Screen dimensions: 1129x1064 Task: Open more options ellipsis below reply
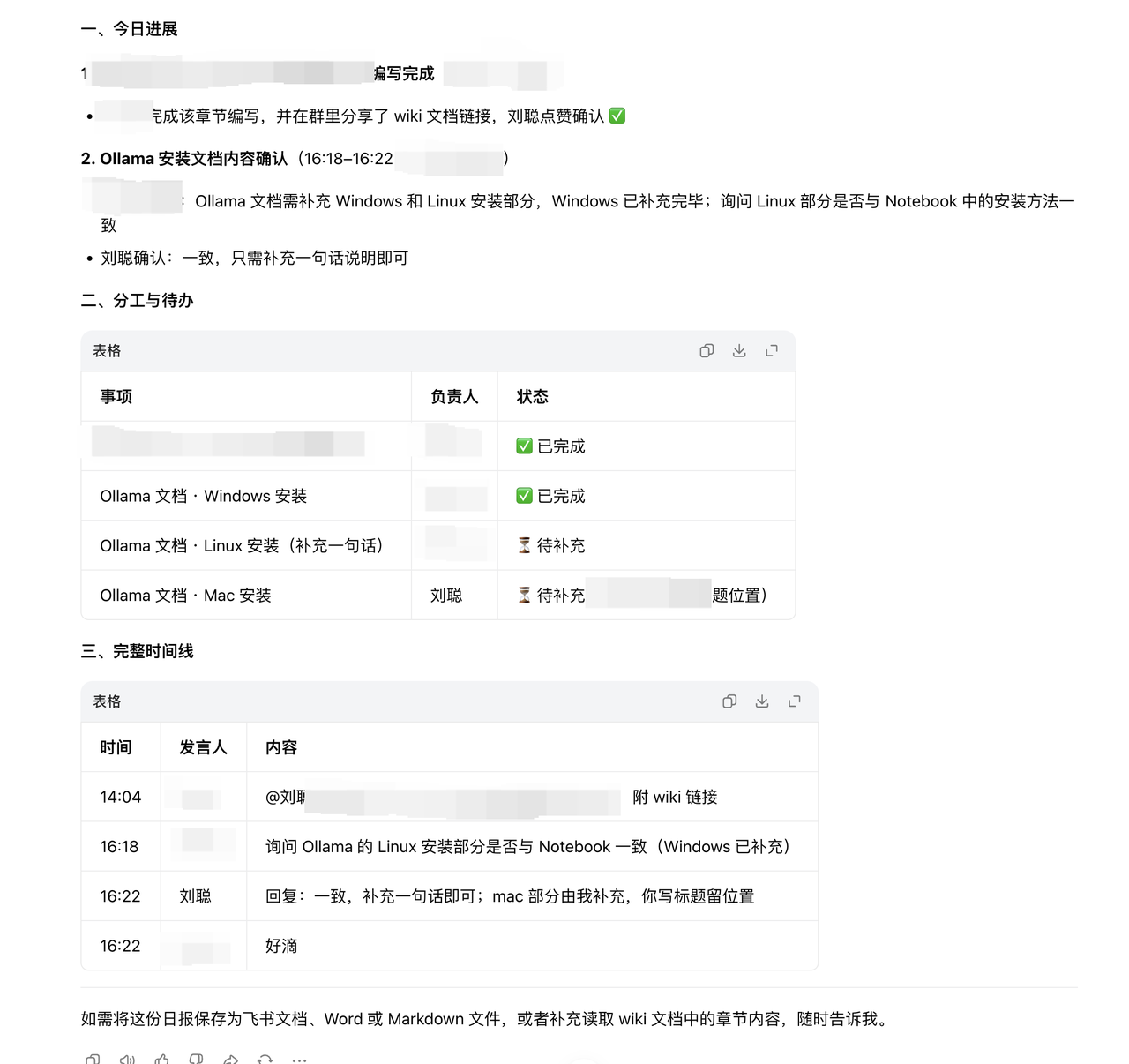point(299,1060)
